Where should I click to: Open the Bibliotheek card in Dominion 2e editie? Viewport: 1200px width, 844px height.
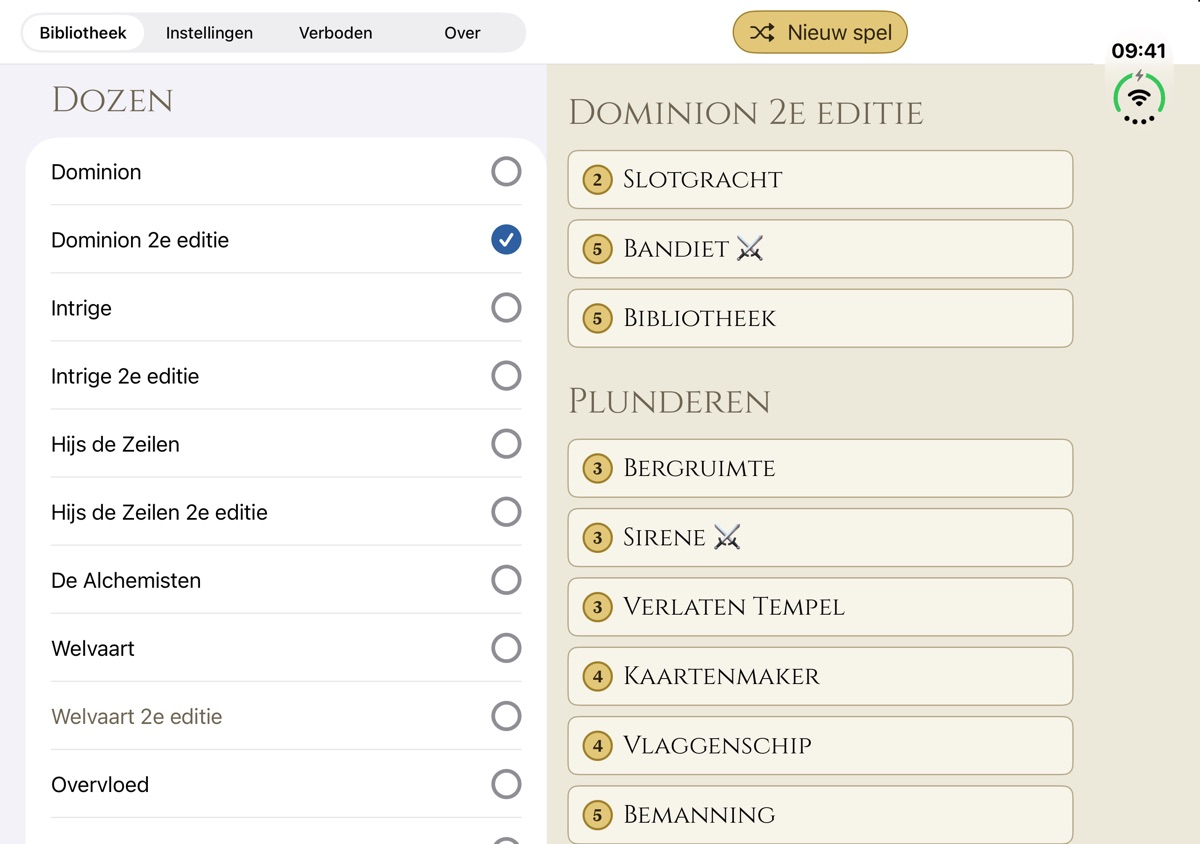(820, 318)
